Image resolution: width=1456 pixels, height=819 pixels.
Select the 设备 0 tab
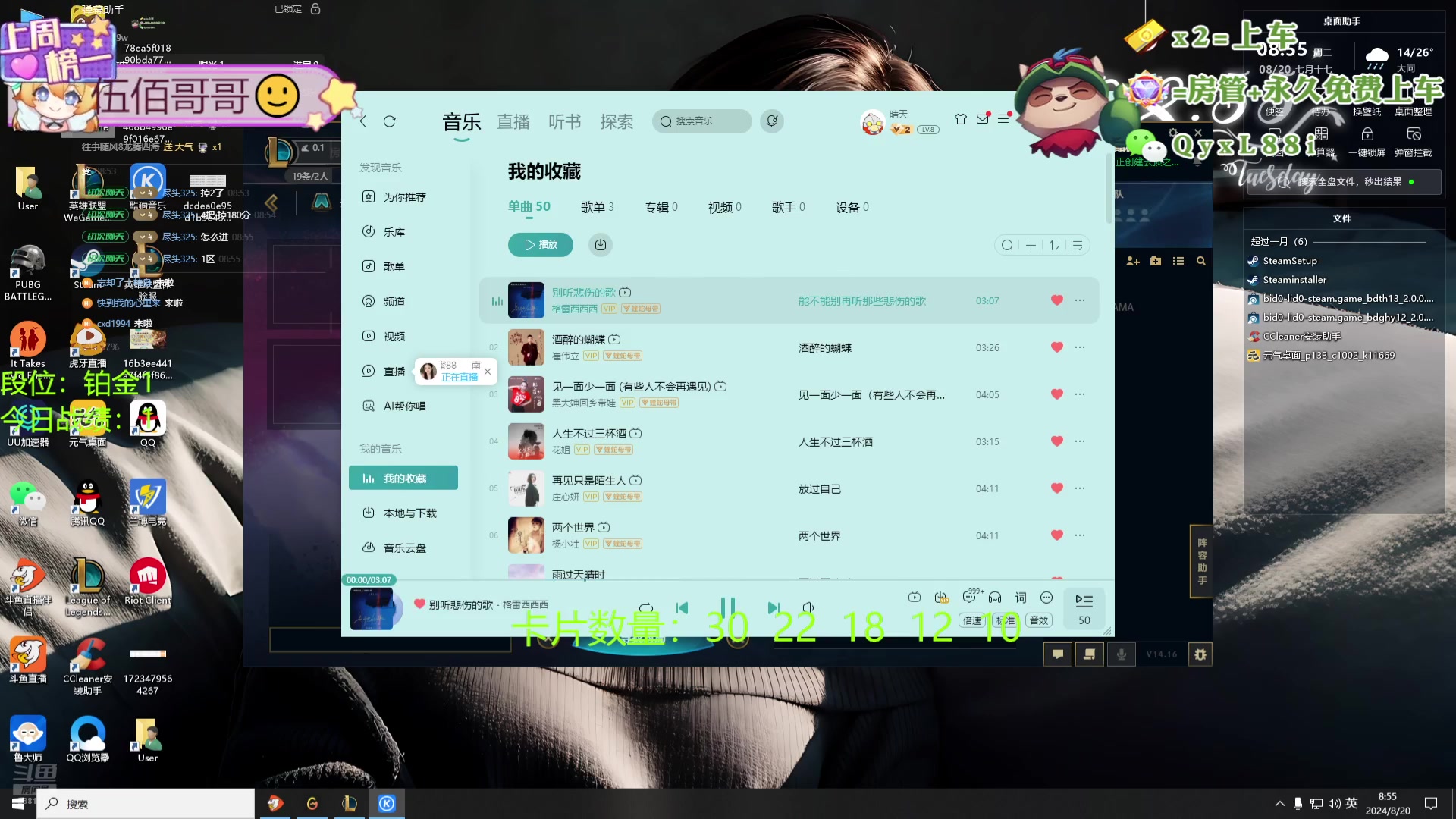click(852, 207)
